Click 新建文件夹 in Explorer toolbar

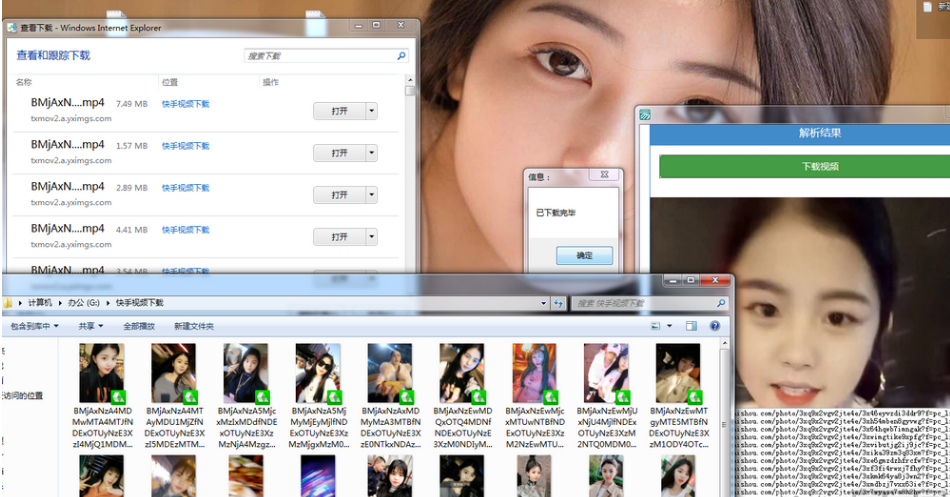coord(194,326)
